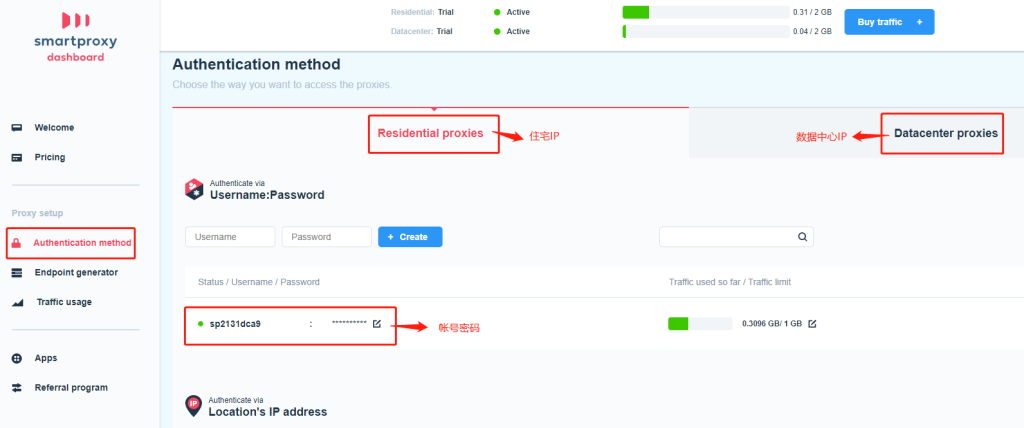This screenshot has height=428, width=1024.
Task: Go to Authentication method
Action: click(x=82, y=243)
